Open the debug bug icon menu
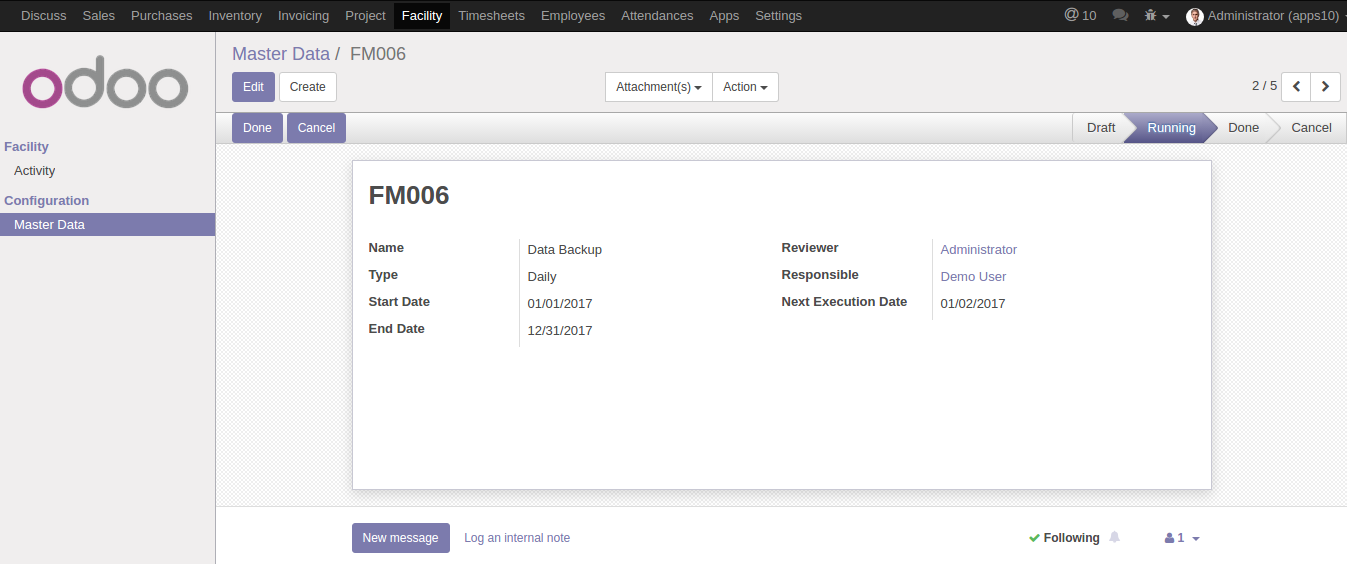The image size is (1347, 564). click(1155, 16)
